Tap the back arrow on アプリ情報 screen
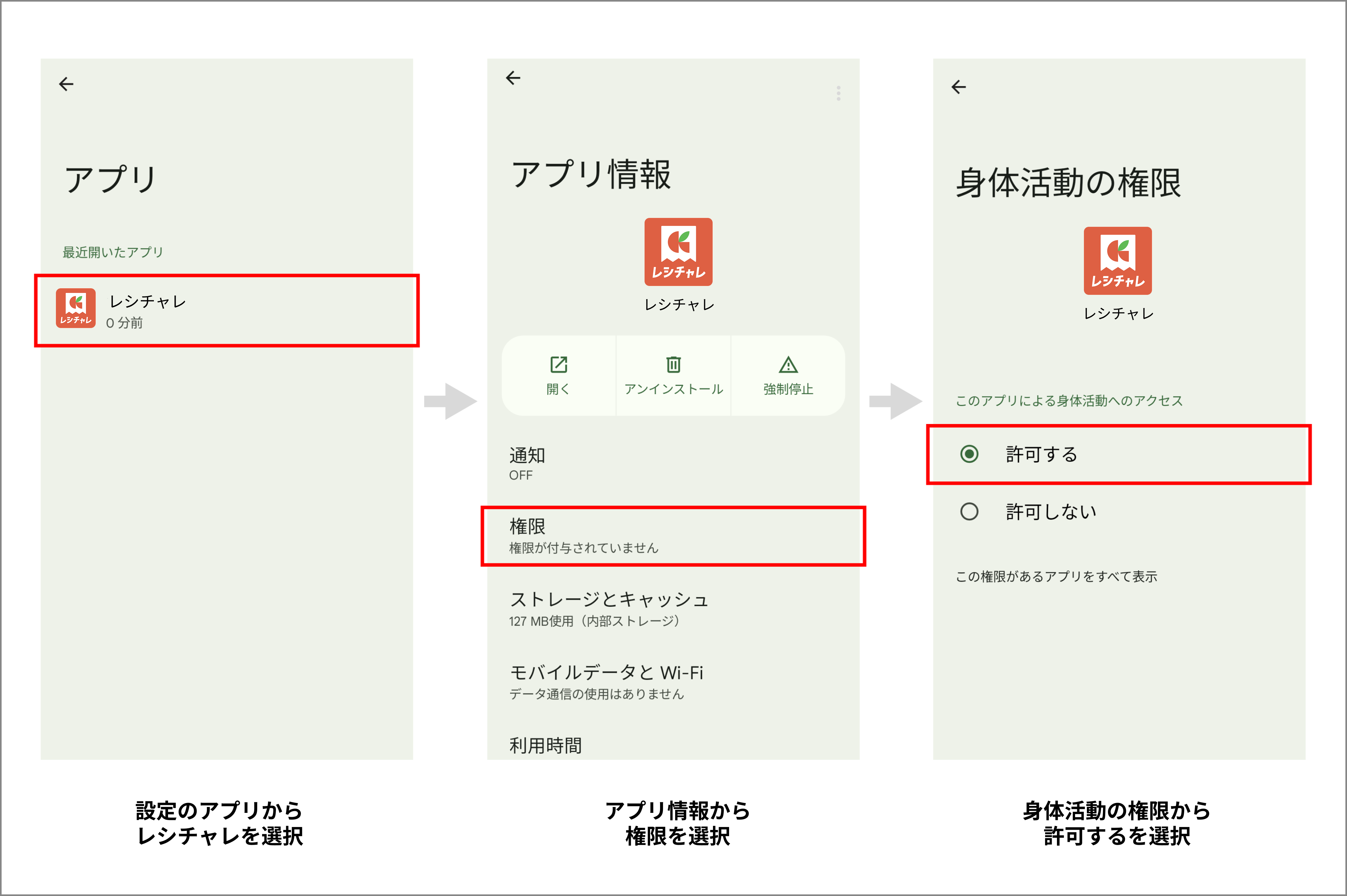This screenshot has width=1347, height=896. coord(513,78)
